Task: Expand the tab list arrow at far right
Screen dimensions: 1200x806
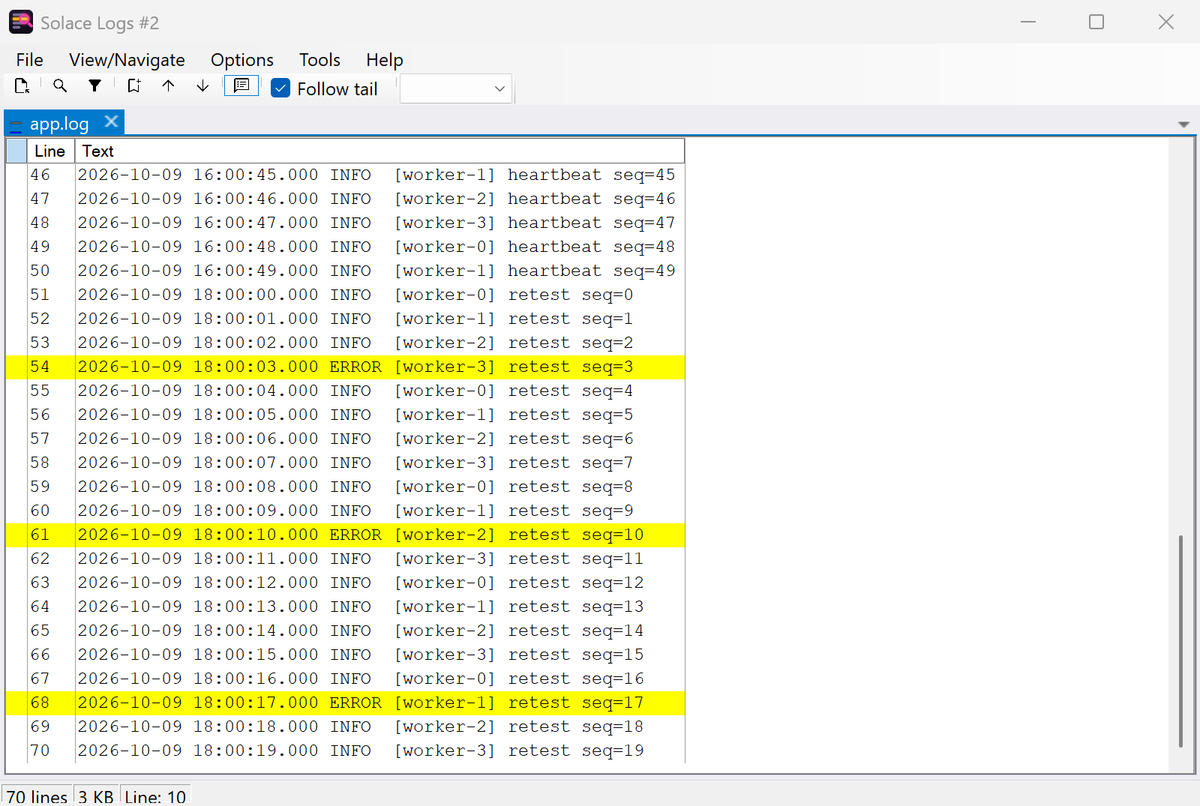Action: click(1184, 125)
